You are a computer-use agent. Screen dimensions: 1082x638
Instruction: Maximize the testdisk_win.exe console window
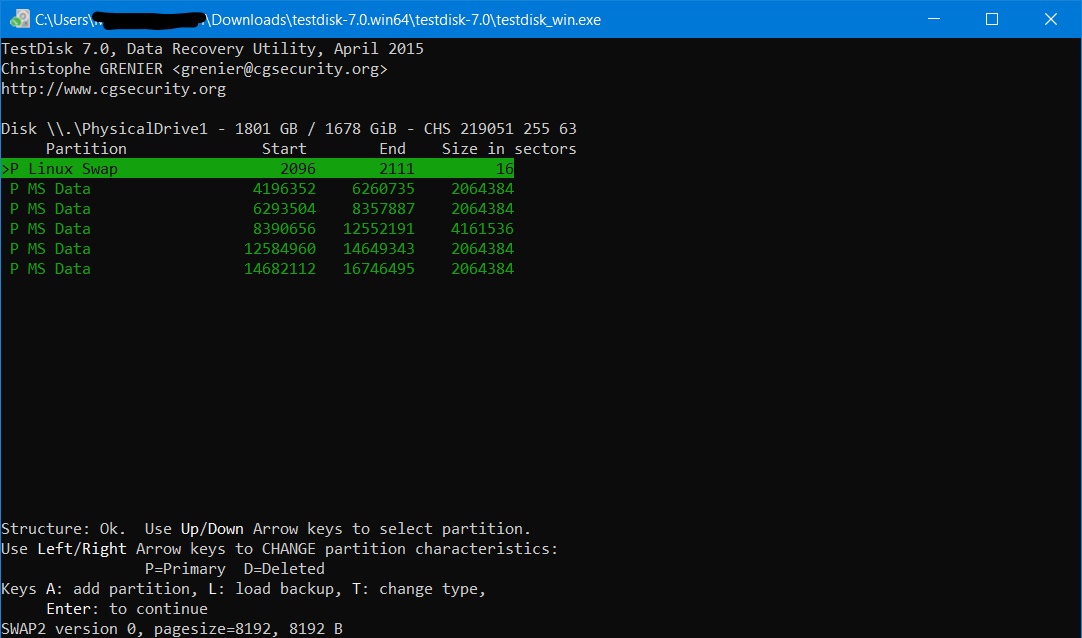click(x=992, y=19)
